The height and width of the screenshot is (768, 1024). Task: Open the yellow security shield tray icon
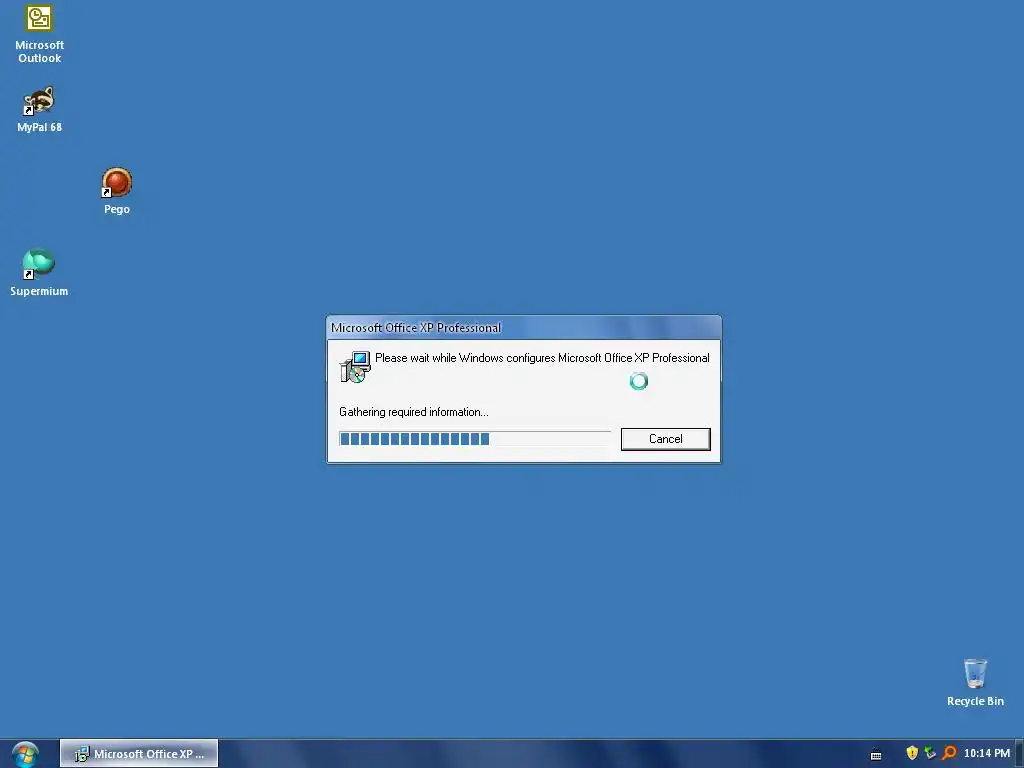[x=912, y=753]
